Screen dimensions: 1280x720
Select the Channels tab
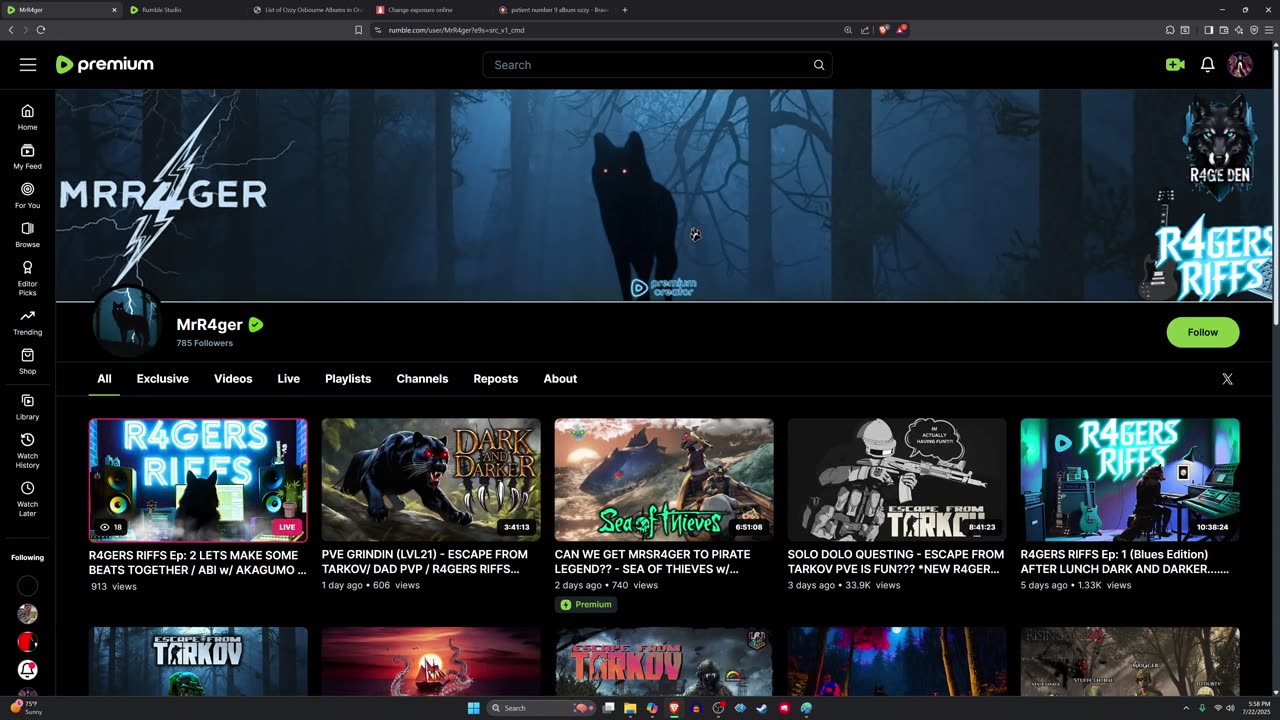(422, 379)
